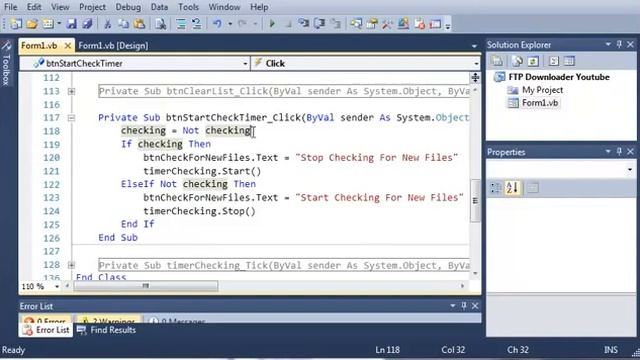Open the File menu
The width and height of the screenshot is (640, 360).
pos(11,7)
